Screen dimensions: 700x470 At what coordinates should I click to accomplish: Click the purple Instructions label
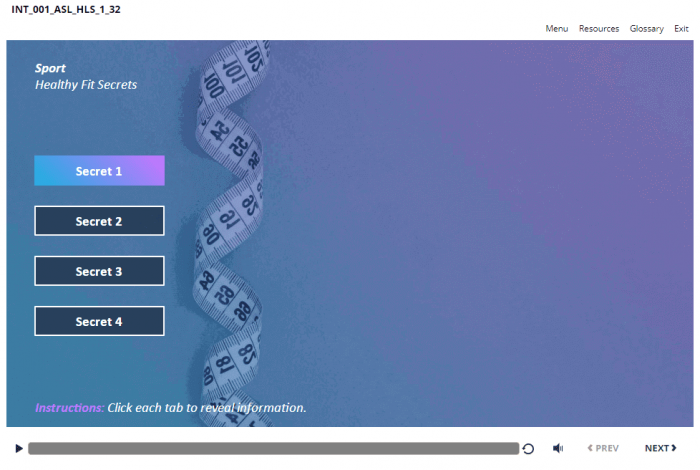click(69, 408)
